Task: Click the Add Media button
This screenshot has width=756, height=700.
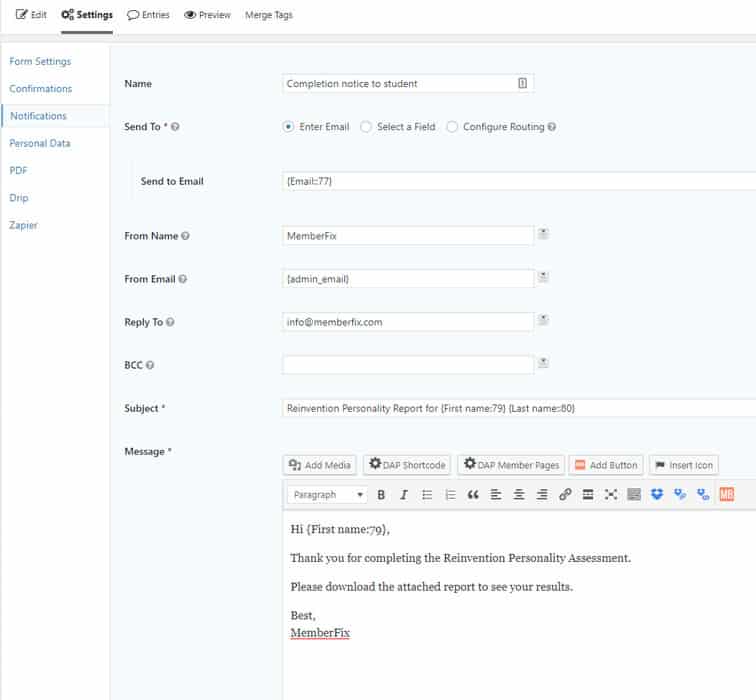Action: [x=320, y=465]
